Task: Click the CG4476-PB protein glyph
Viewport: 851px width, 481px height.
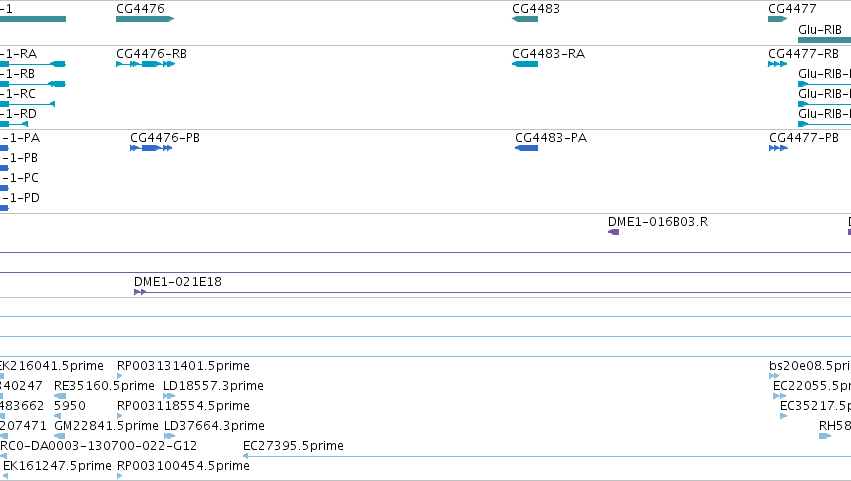Action: tap(151, 148)
